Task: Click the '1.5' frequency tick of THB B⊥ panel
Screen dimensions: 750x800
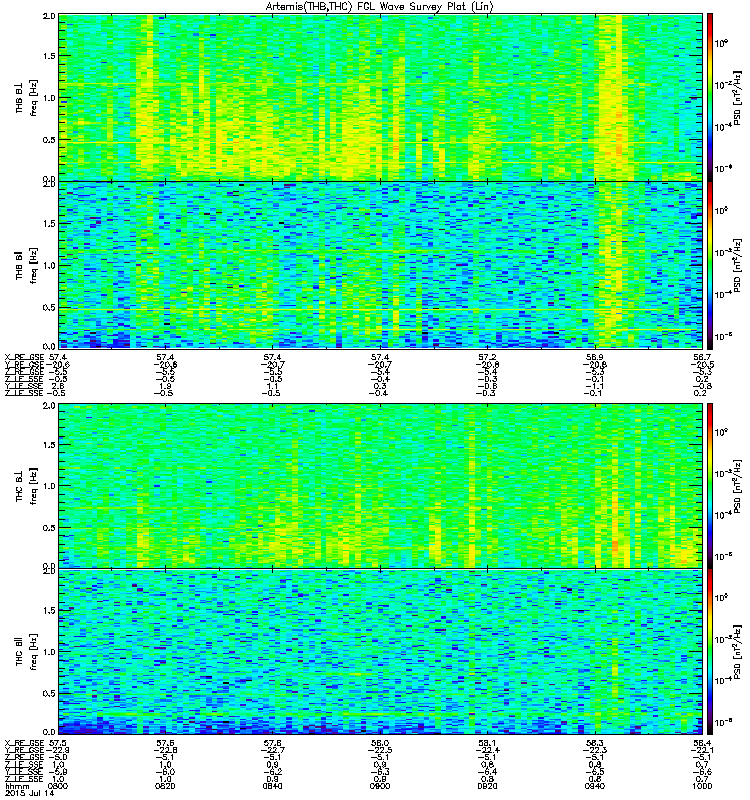Action: click(49, 56)
